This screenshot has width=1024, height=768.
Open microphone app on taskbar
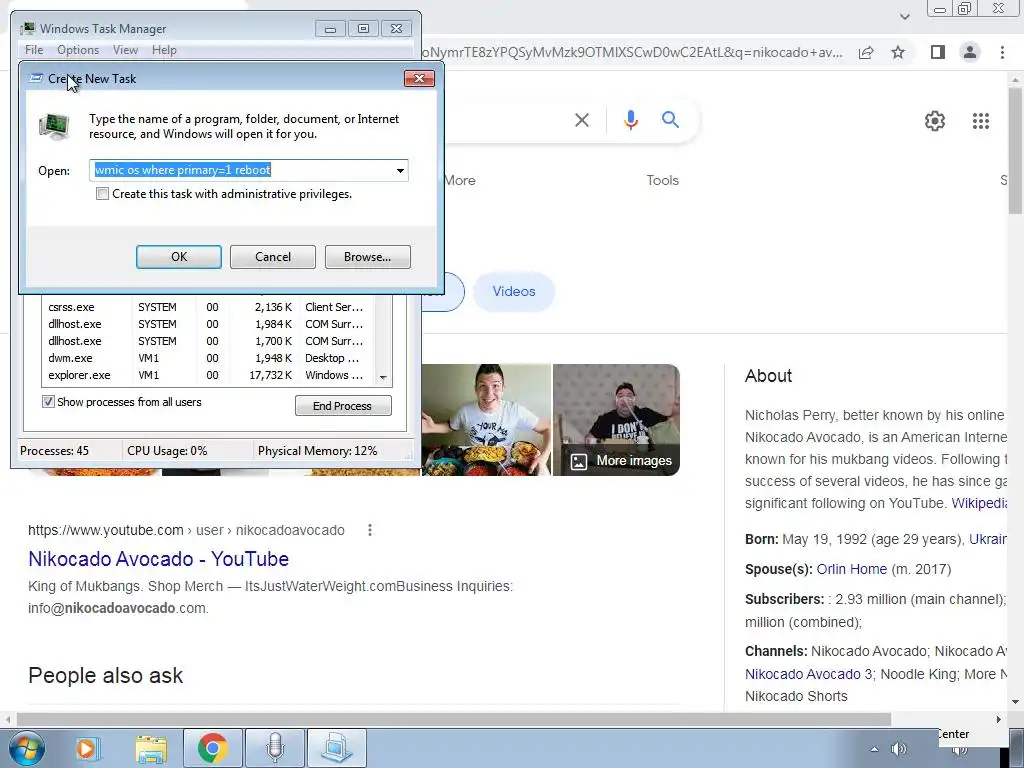[275, 748]
